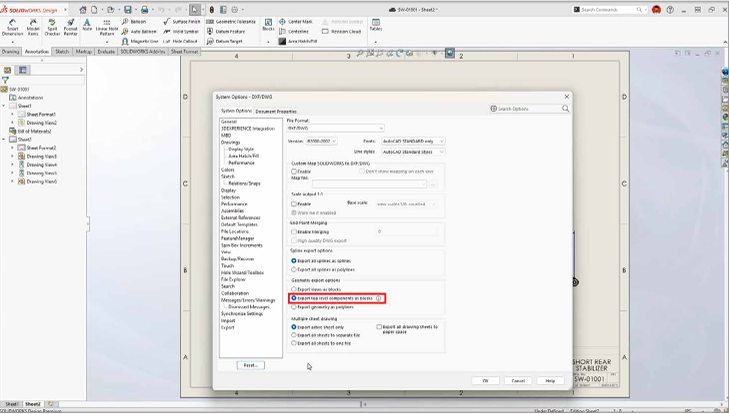Enable Custom Map SOLIDWORKS to DXF/DWG checkbox
This screenshot has width=729, height=414.
294,172
